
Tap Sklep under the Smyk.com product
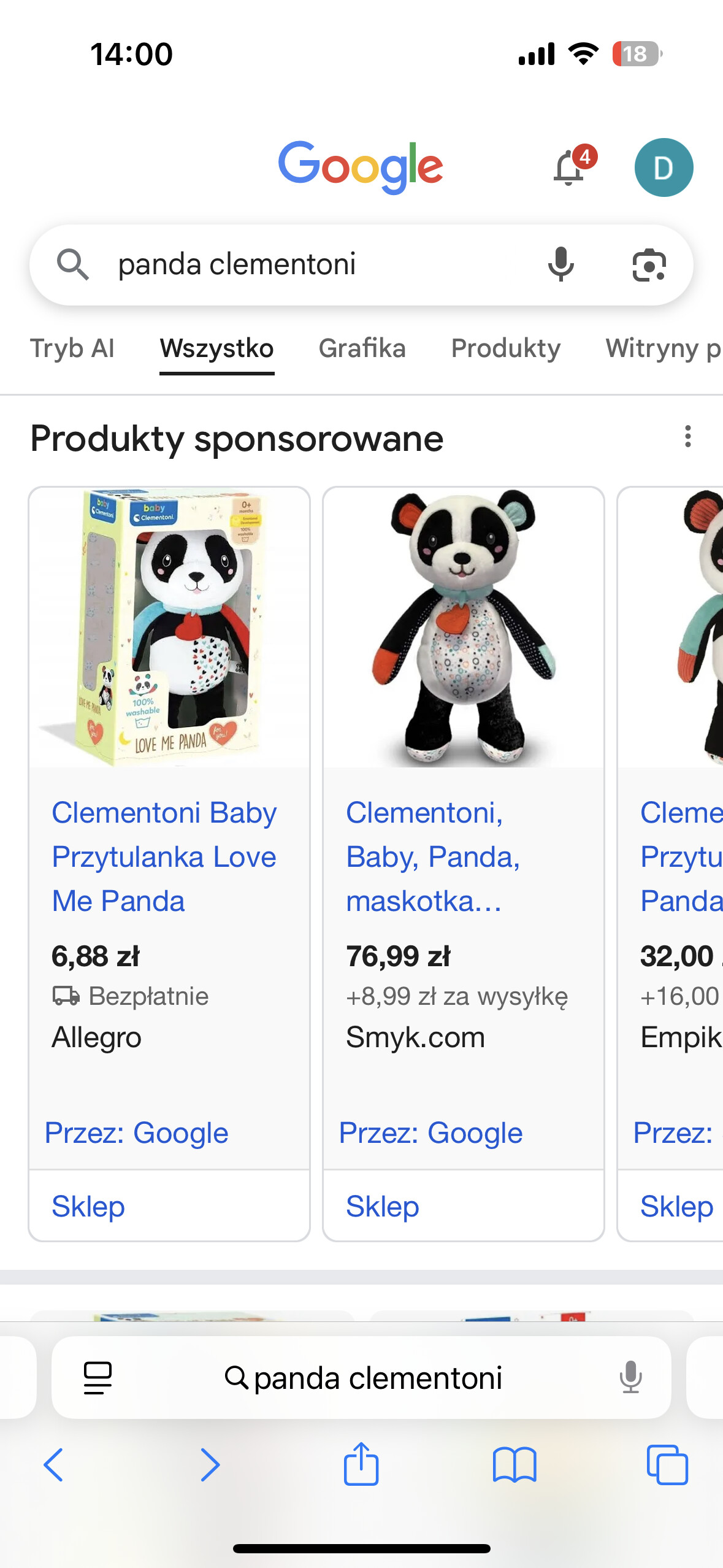(x=383, y=1207)
